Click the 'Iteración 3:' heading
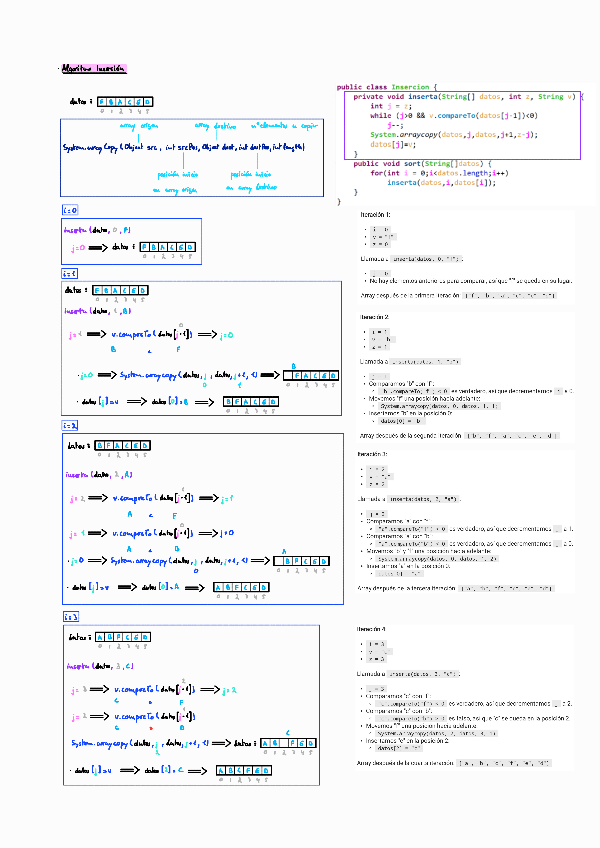The width and height of the screenshot is (600, 848). pyautogui.click(x=373, y=454)
